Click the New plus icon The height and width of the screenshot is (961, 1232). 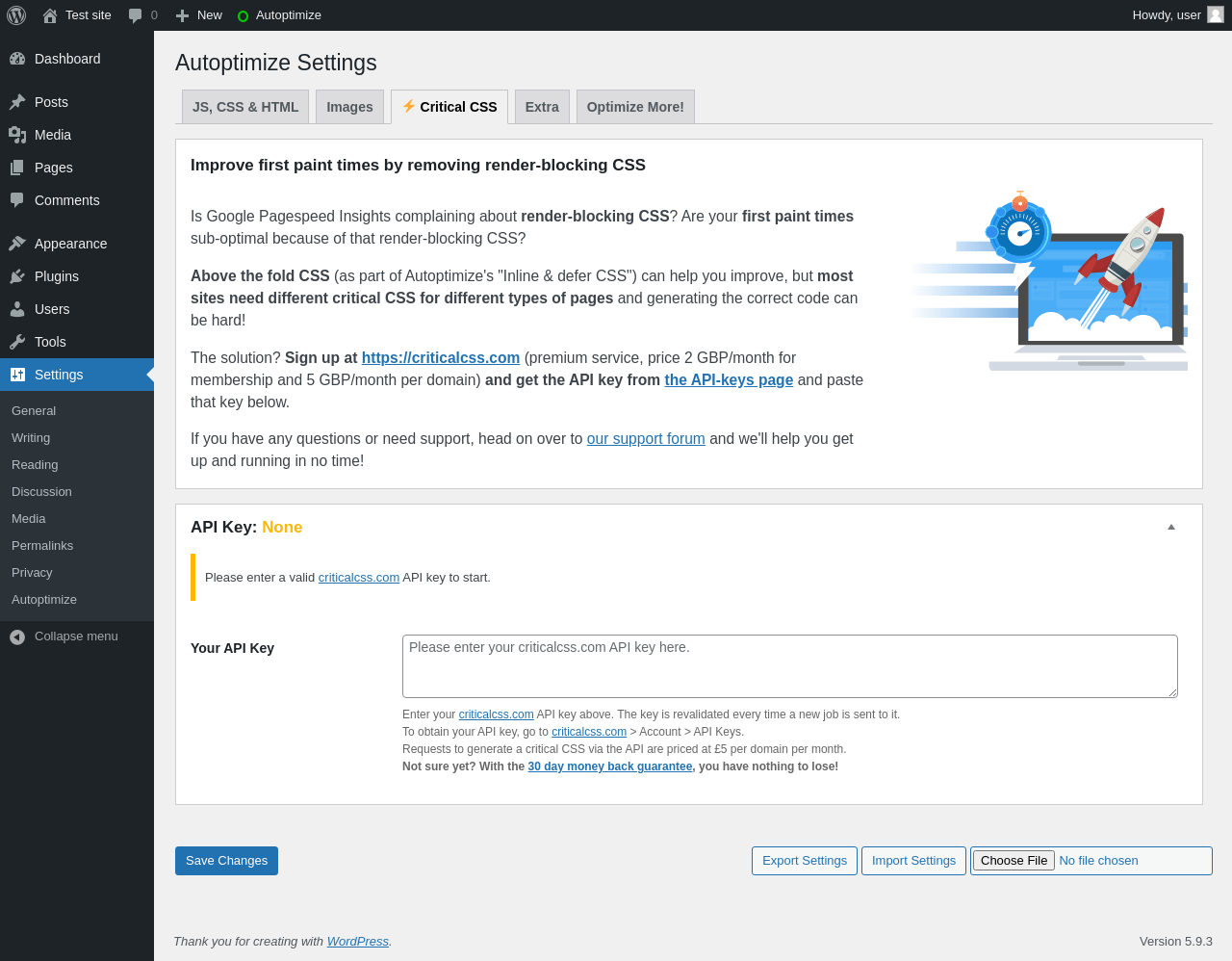point(182,15)
